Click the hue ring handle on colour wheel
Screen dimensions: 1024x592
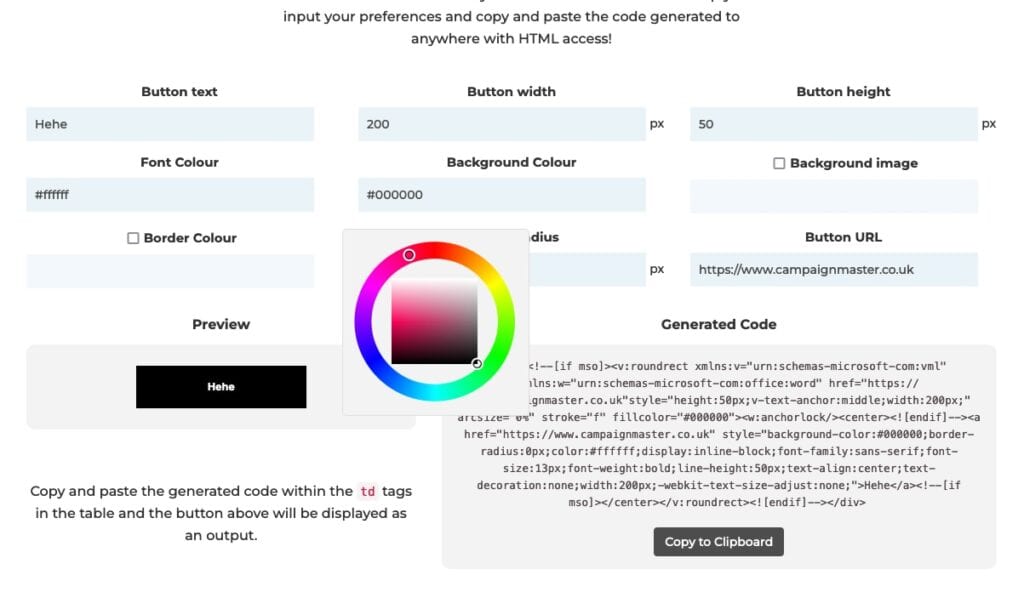[409, 255]
